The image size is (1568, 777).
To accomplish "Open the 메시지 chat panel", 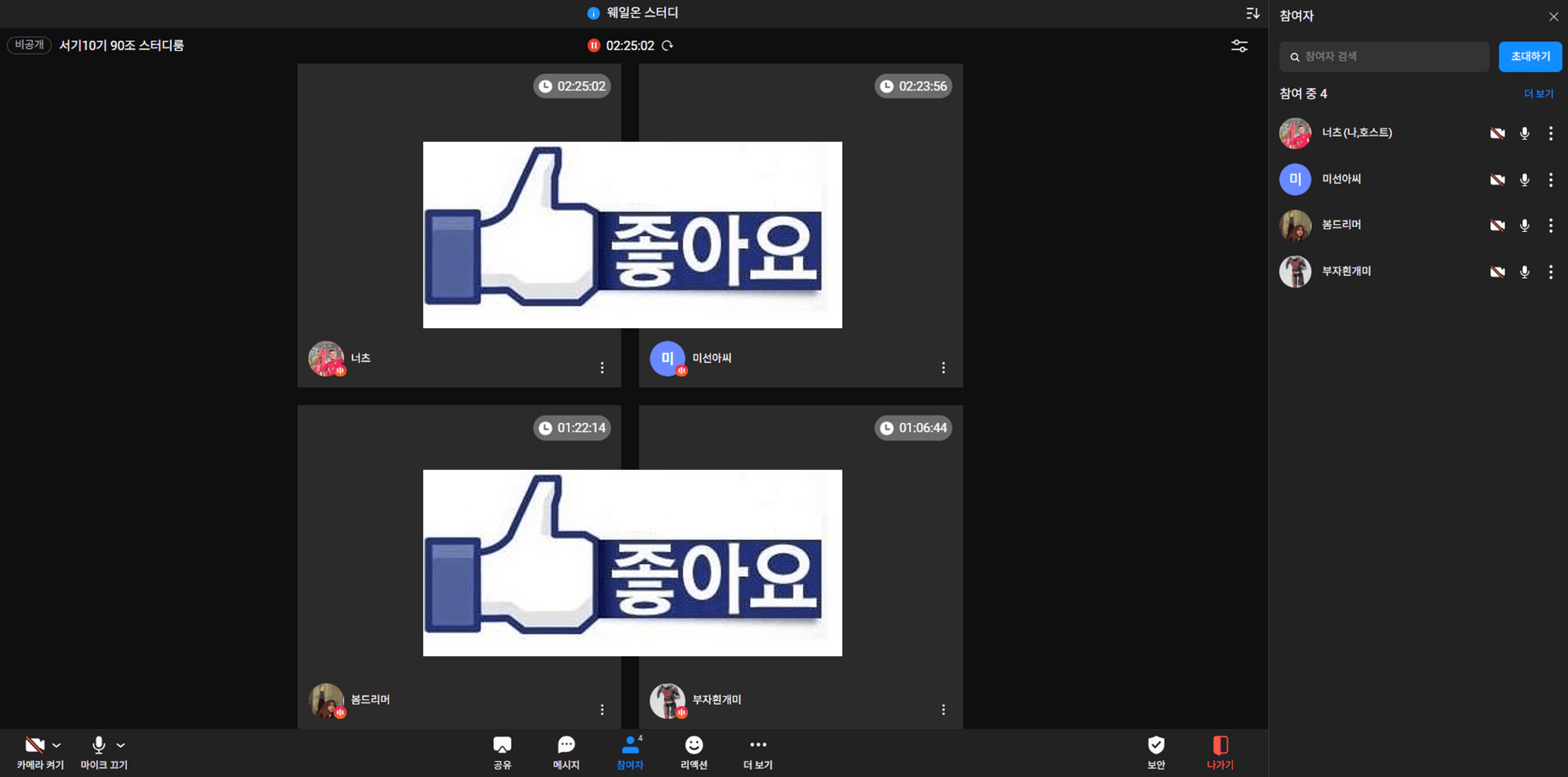I will pos(566,752).
